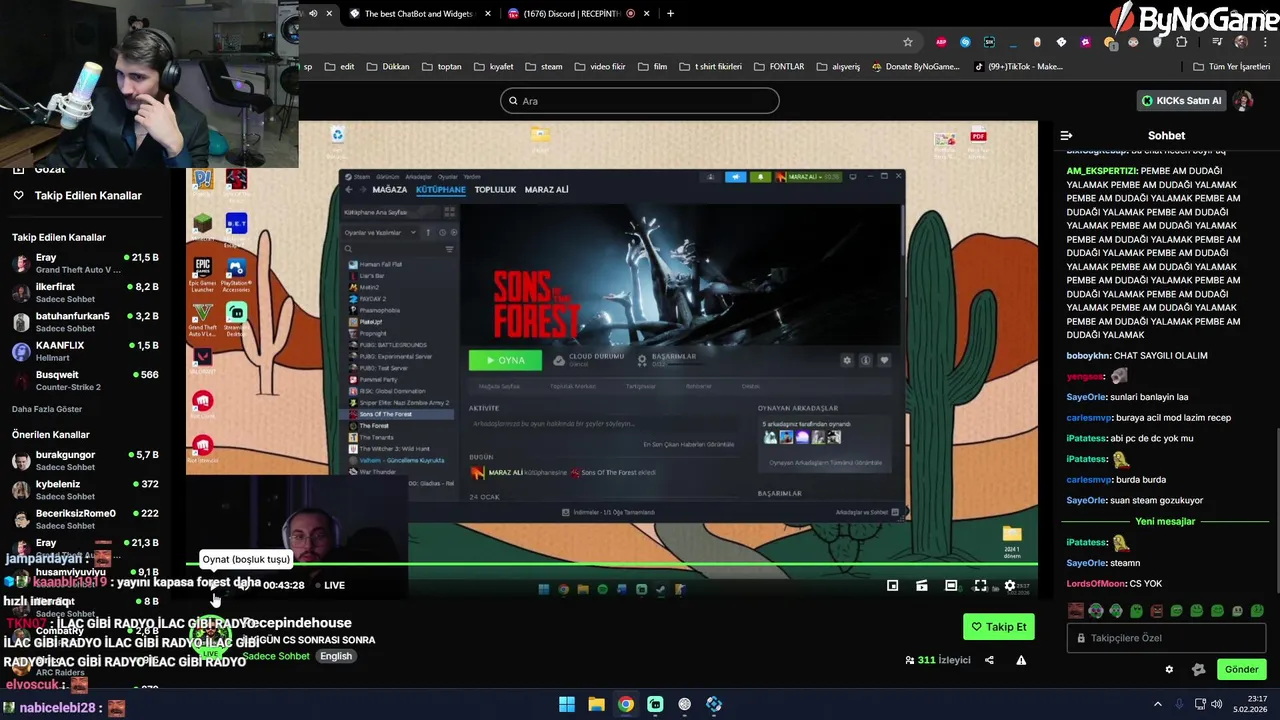Open the kıyafet bookmarks folder

[x=493, y=67]
